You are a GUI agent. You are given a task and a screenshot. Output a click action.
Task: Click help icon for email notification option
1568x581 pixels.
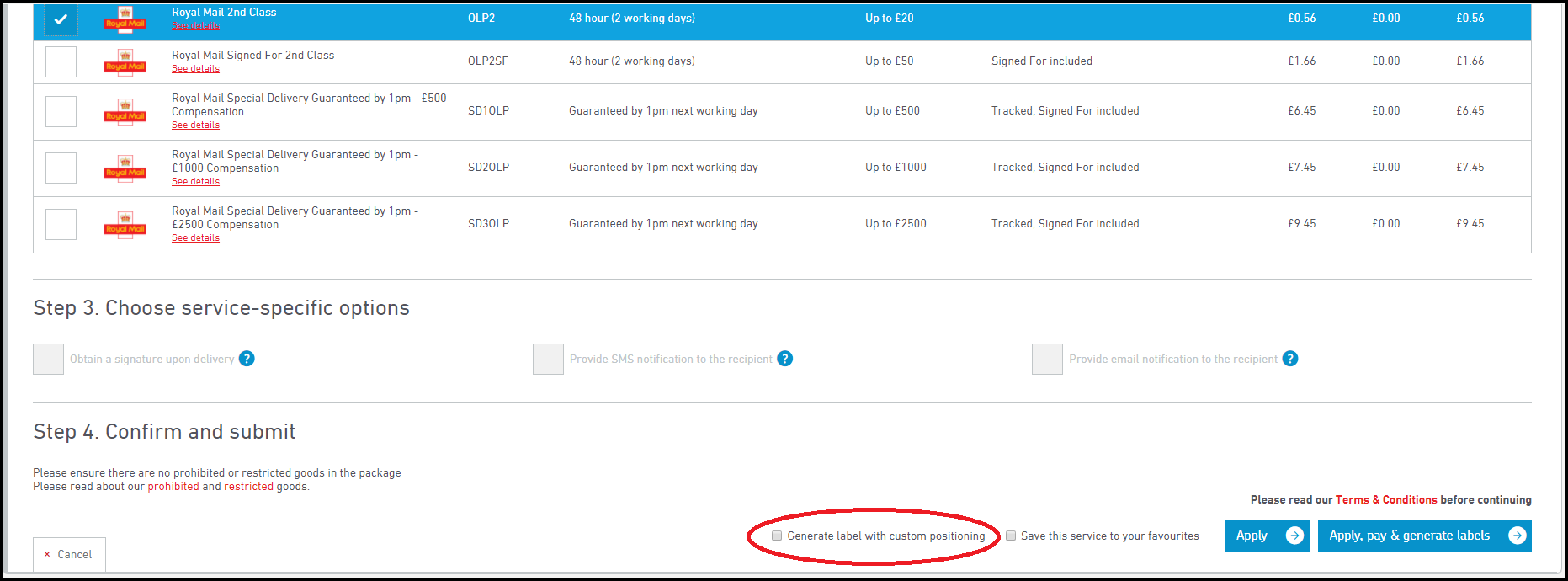coord(1289,359)
